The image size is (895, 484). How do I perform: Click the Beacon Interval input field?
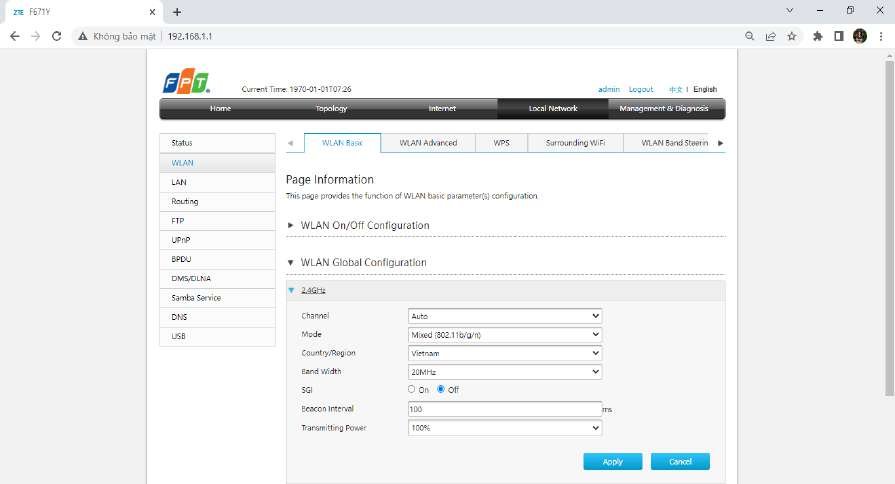pyautogui.click(x=505, y=409)
